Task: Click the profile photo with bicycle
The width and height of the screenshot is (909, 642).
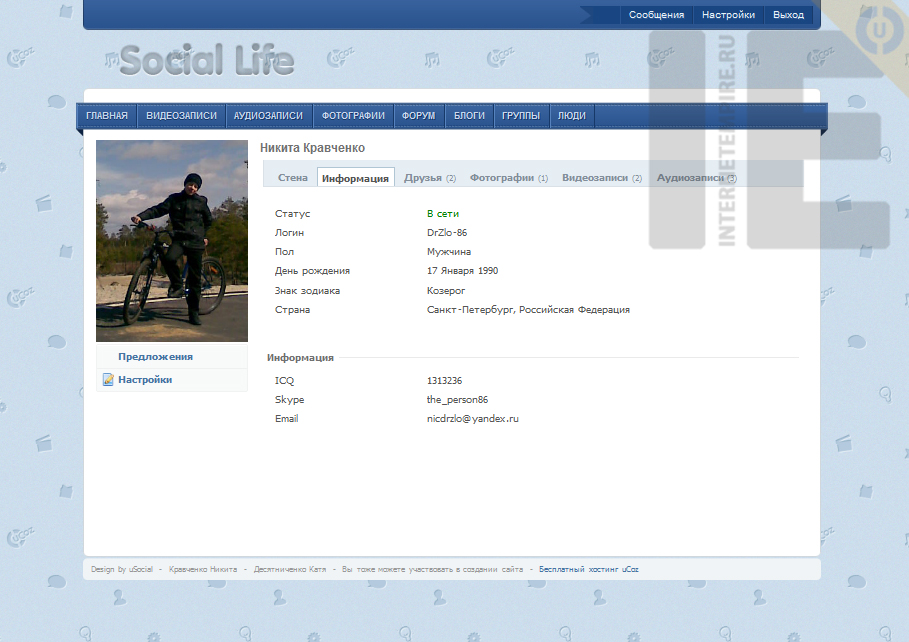Action: click(x=172, y=241)
